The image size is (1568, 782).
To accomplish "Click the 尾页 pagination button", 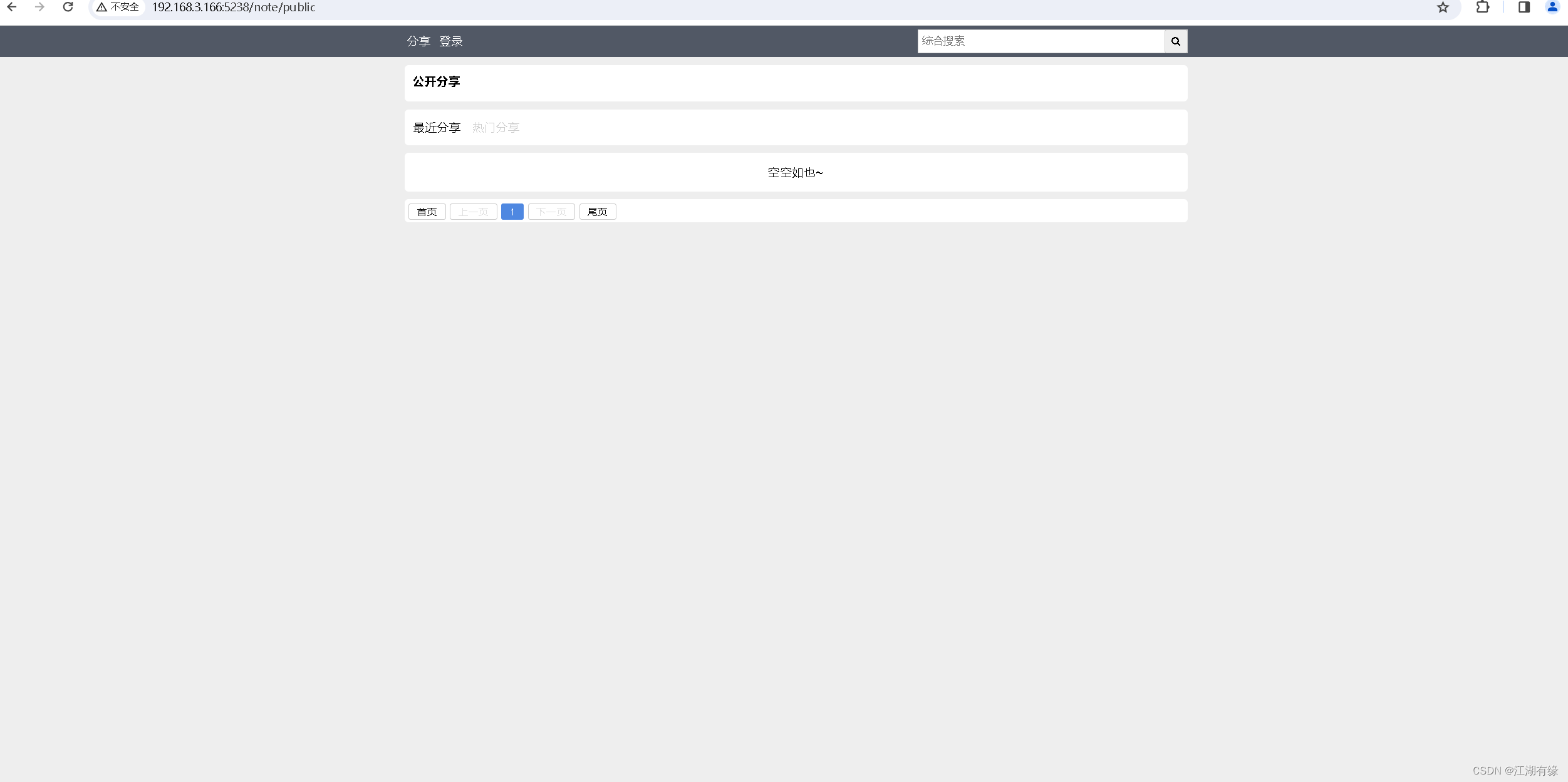I will [597, 211].
